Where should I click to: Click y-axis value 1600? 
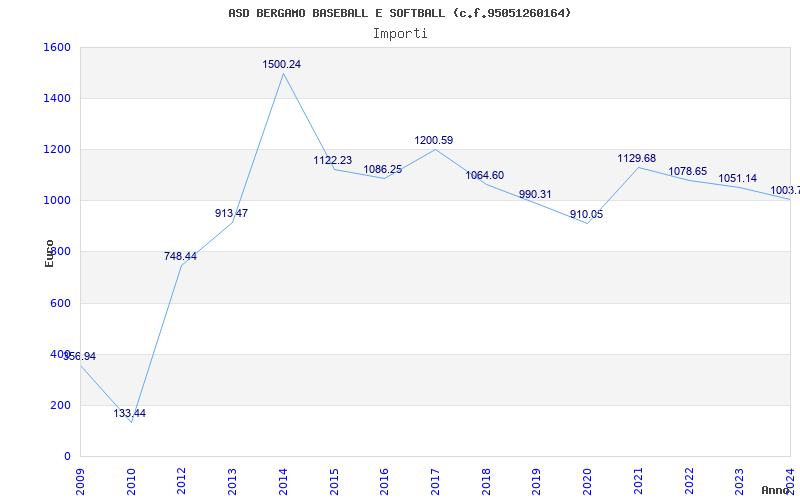[x=57, y=47]
